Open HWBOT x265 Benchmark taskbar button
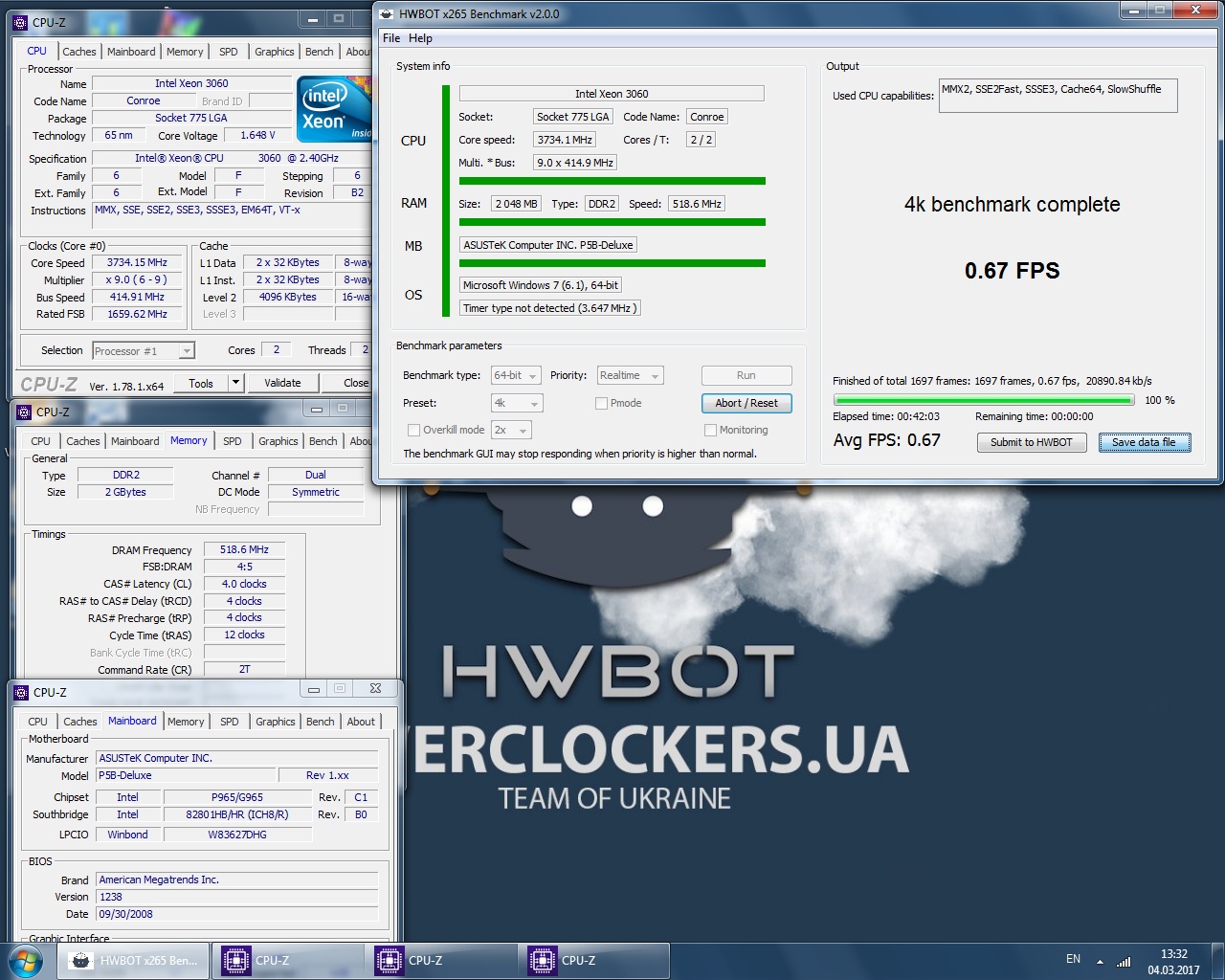 pyautogui.click(x=135, y=961)
